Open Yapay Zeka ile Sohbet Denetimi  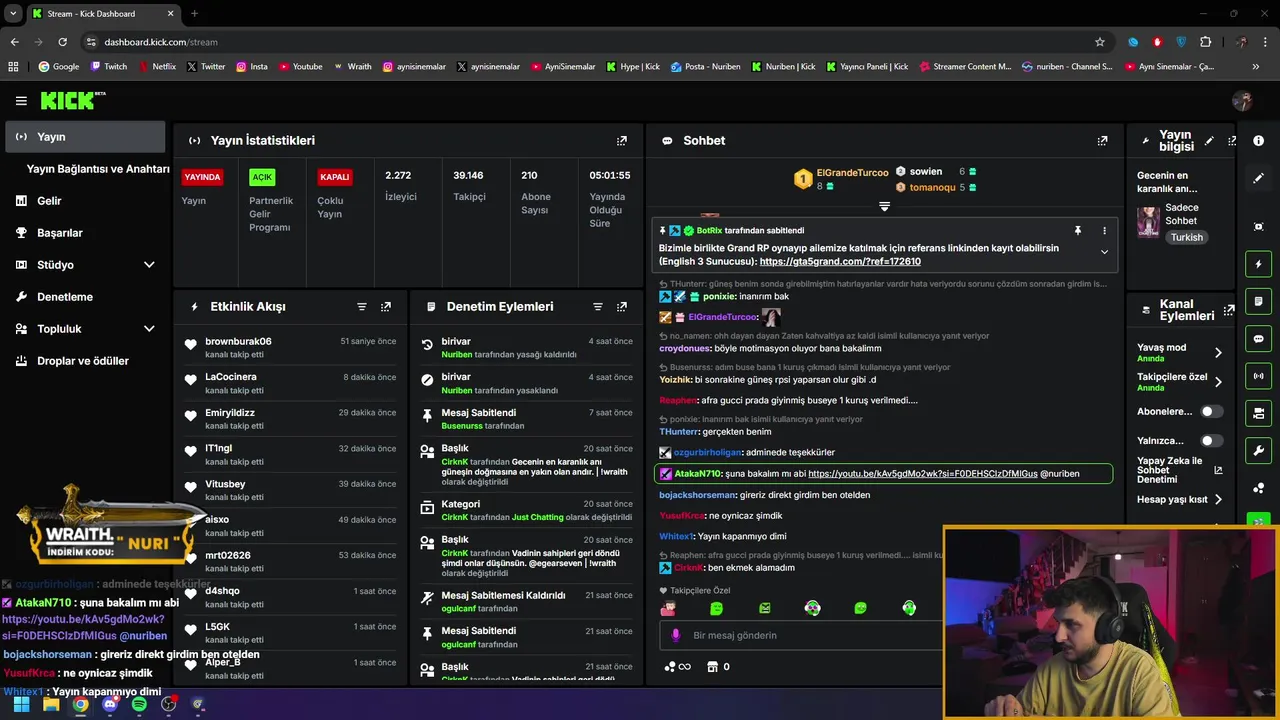point(1180,470)
